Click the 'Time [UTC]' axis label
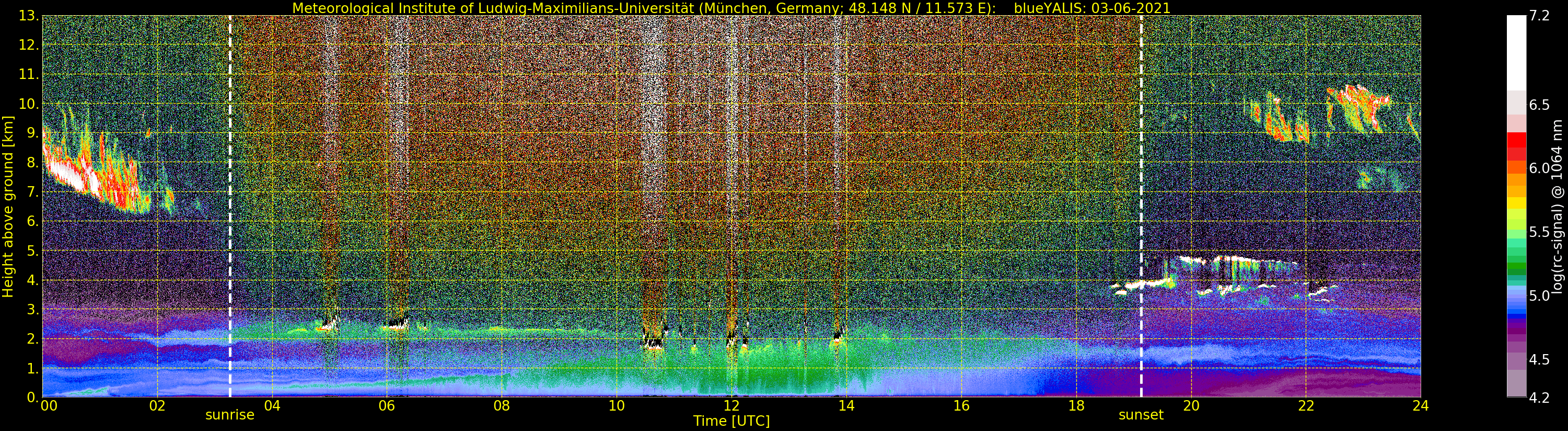The height and width of the screenshot is (431, 1568). pyautogui.click(x=731, y=421)
